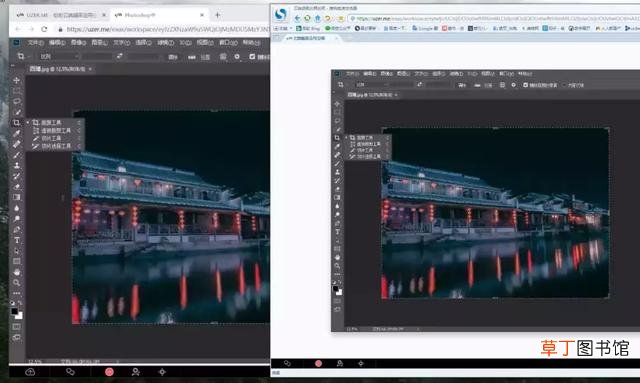Viewport: 640px width, 383px height.
Task: Reload the page in Chrome
Action: click(x=44, y=29)
